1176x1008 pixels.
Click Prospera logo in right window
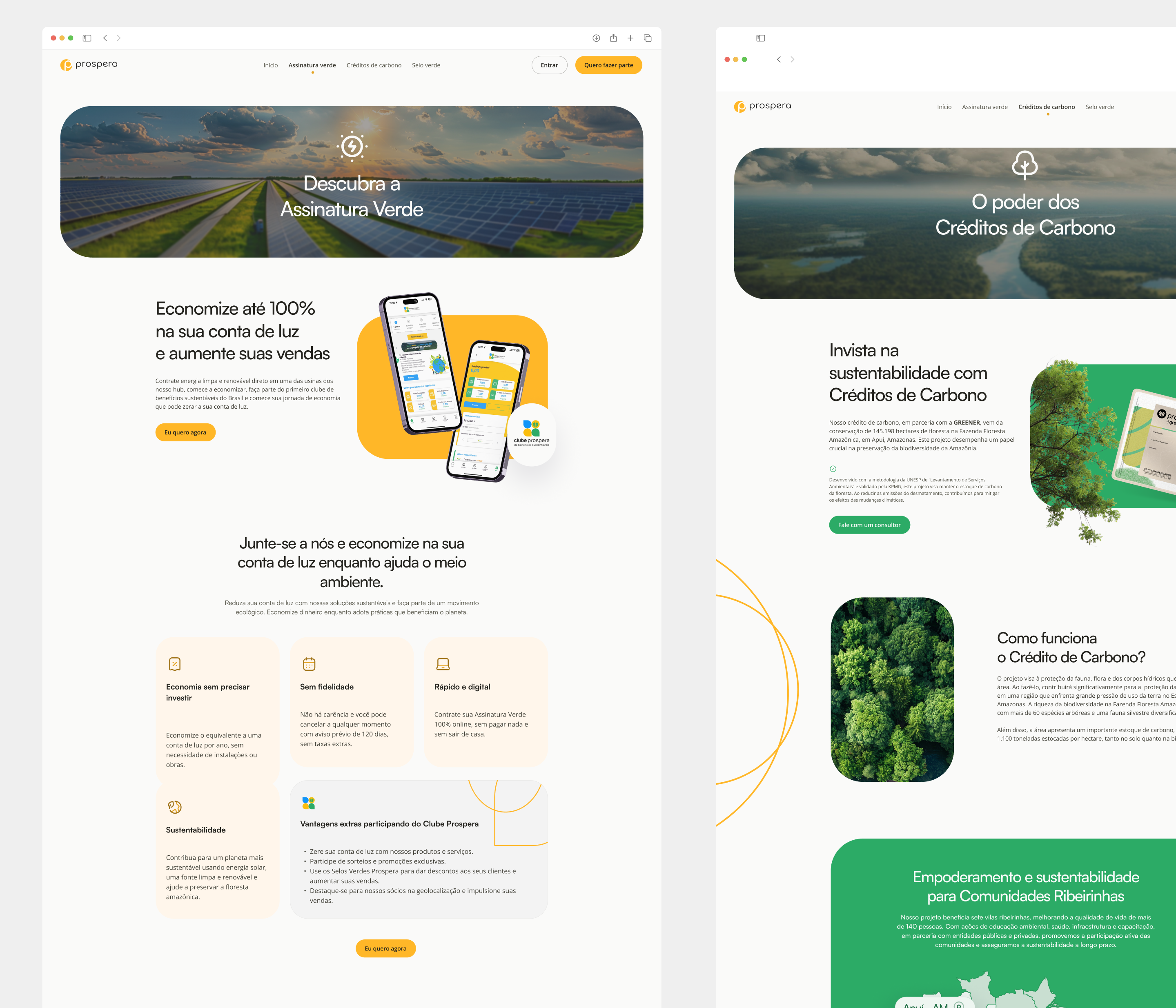point(762,106)
